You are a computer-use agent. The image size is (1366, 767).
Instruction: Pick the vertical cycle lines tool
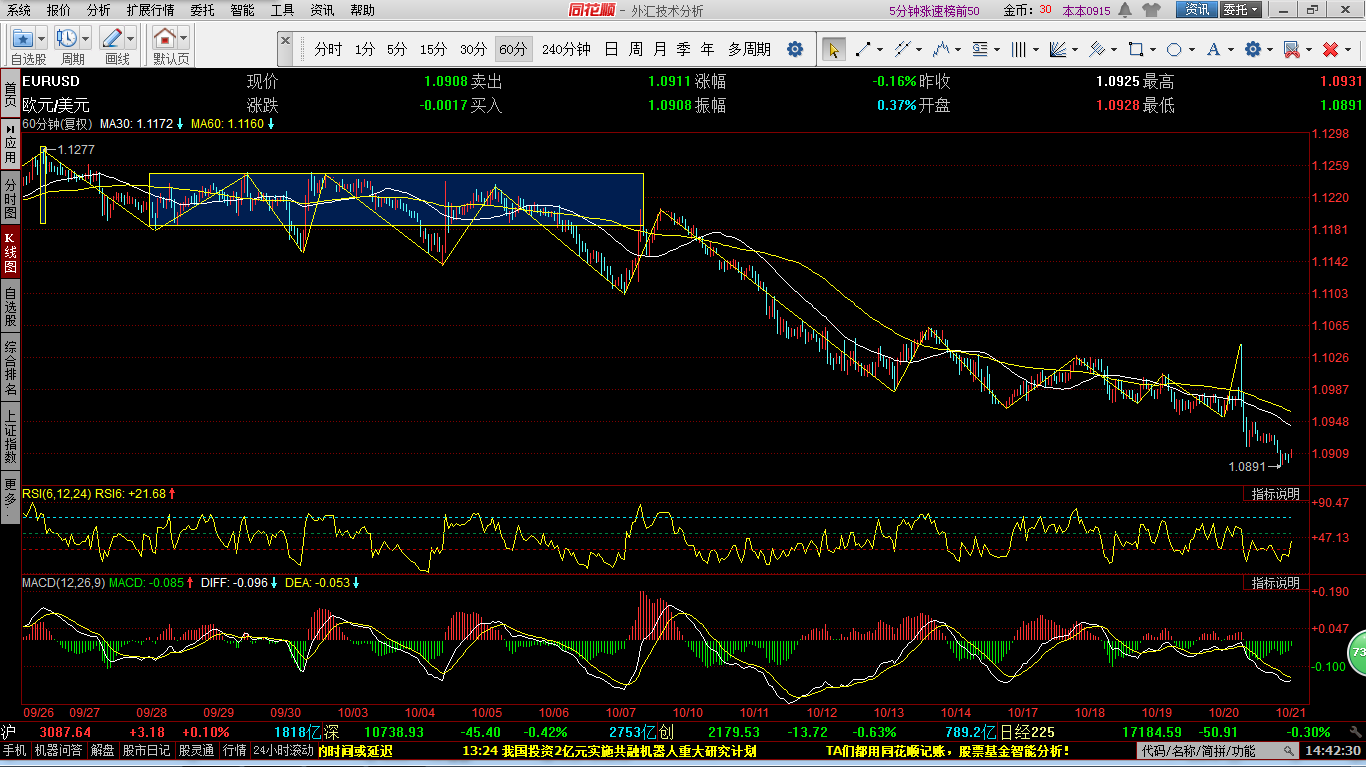pos(1018,49)
